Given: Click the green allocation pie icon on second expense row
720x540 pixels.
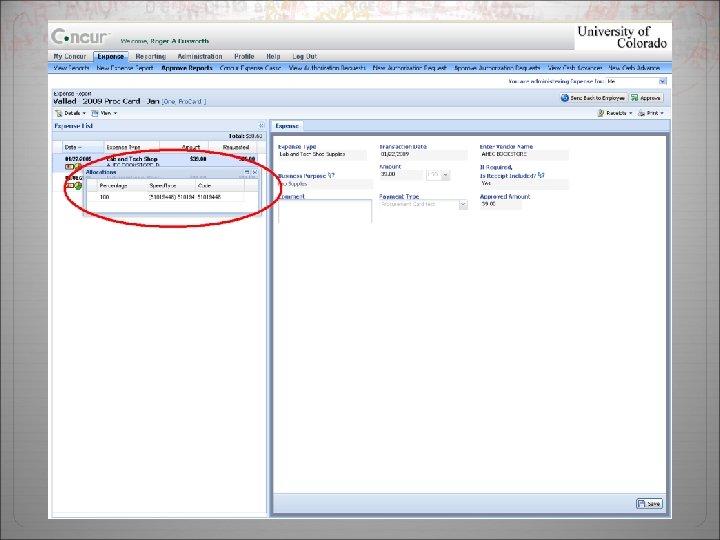Looking at the screenshot, I should click(79, 186).
